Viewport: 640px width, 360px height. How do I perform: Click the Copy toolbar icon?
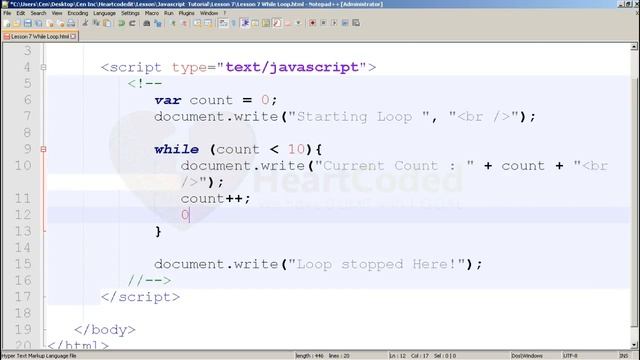(x=96, y=23)
